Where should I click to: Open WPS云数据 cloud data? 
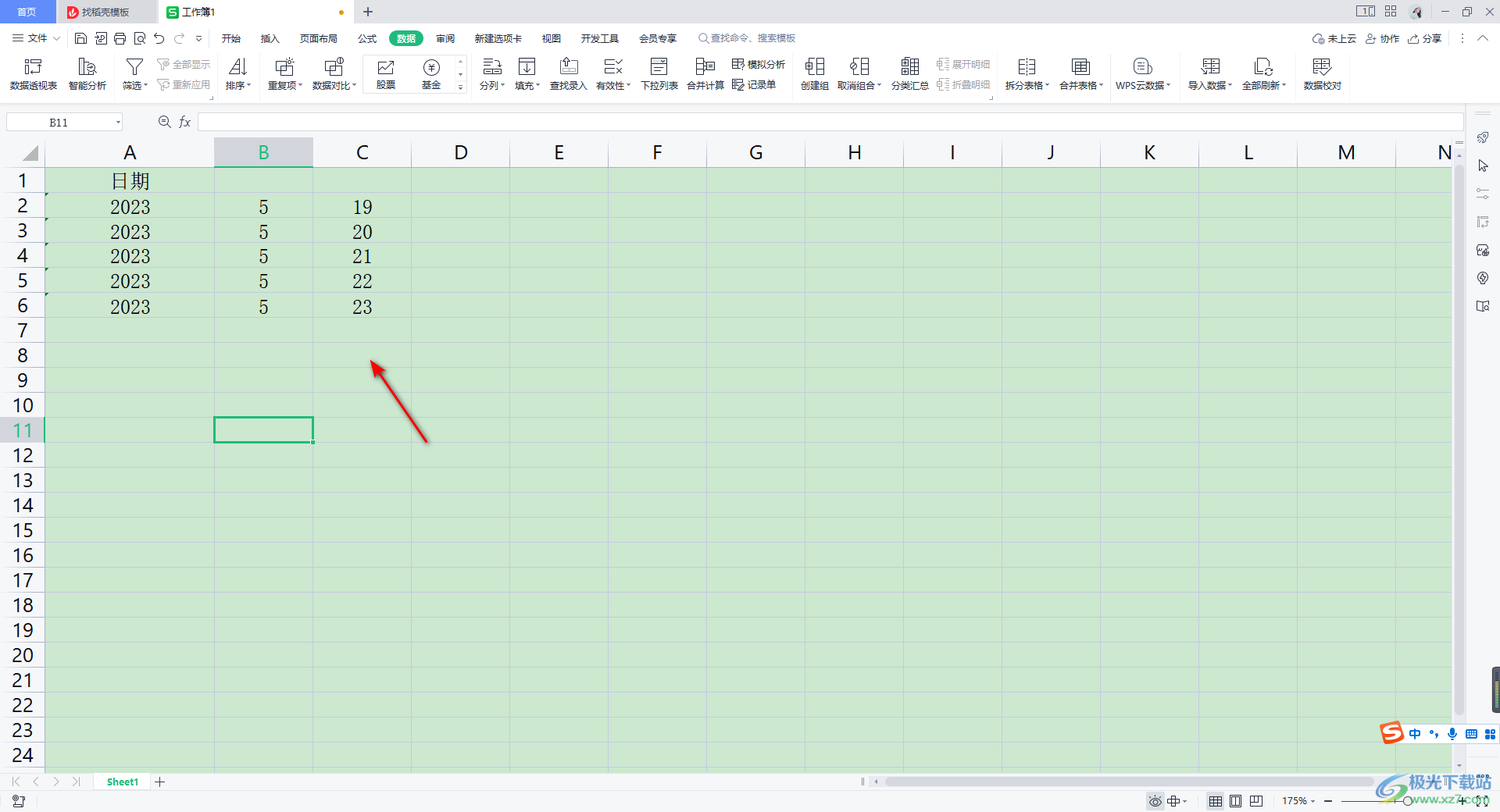[x=1143, y=74]
